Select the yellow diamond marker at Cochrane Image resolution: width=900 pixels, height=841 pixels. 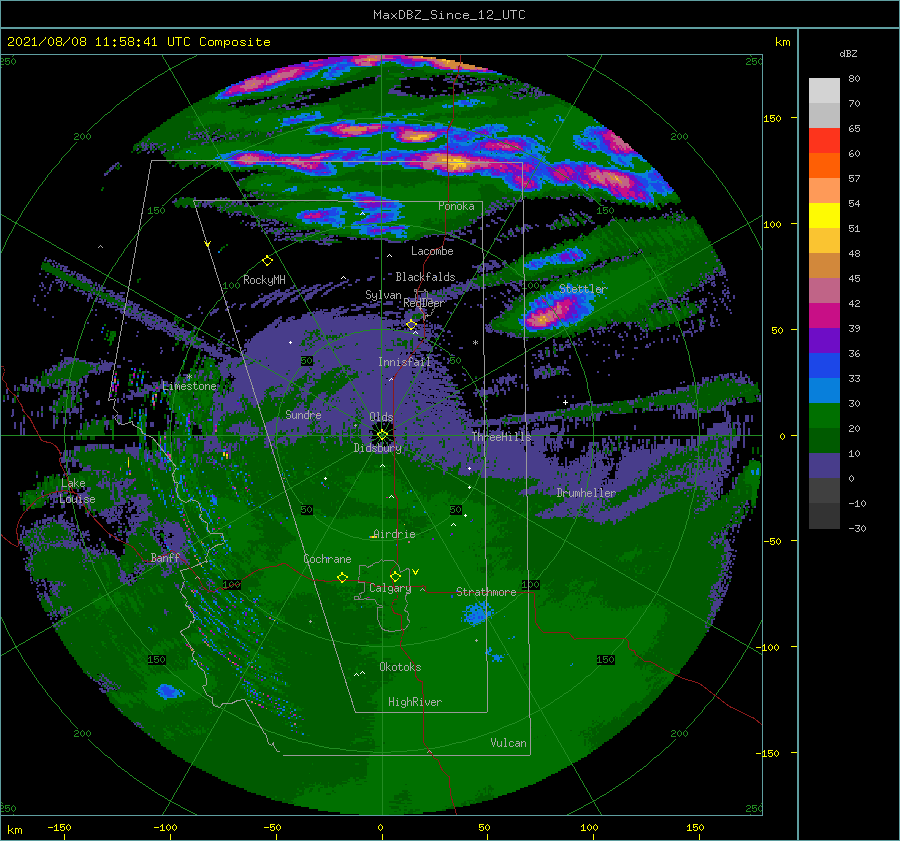pyautogui.click(x=342, y=578)
